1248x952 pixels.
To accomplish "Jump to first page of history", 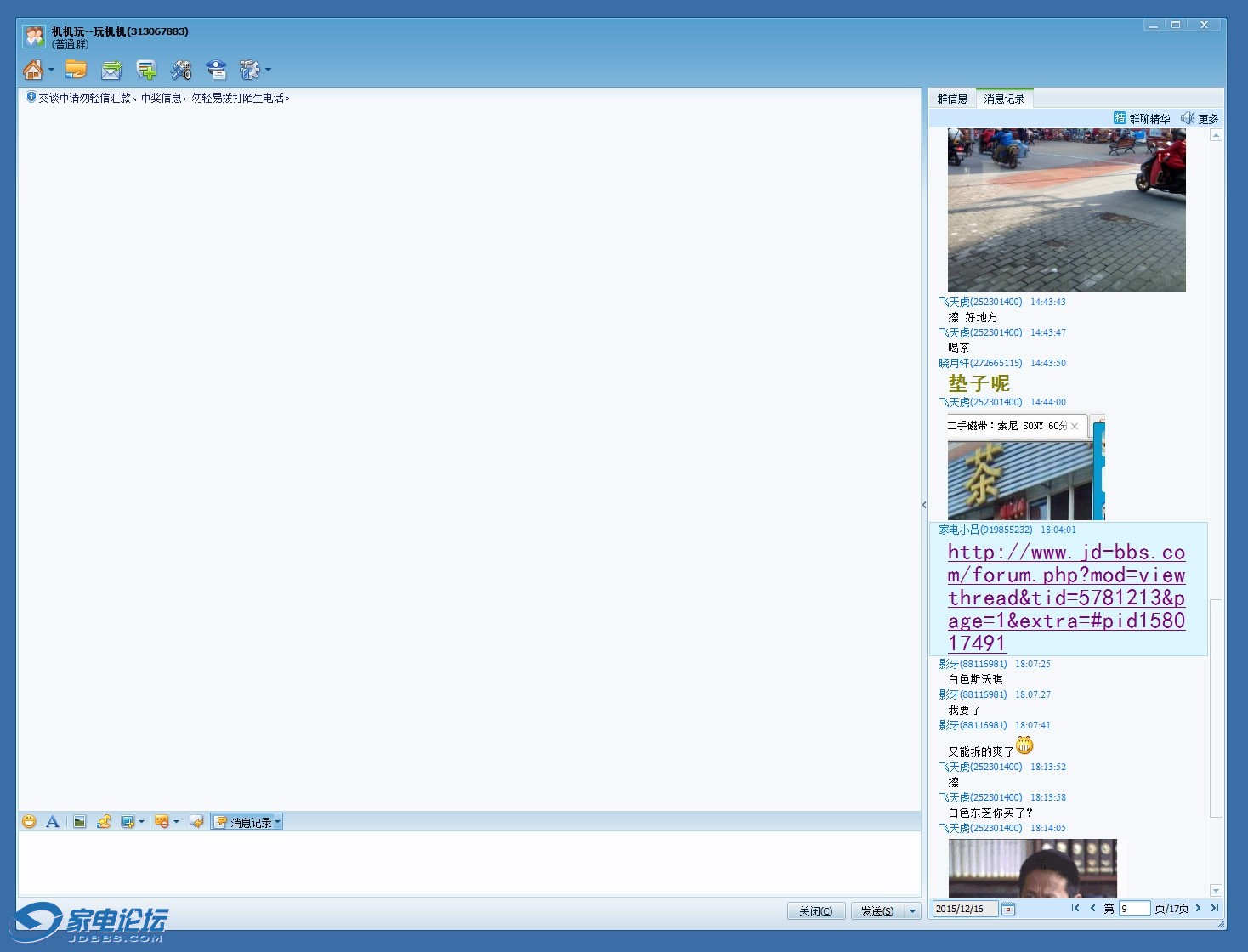I will pos(1075,908).
